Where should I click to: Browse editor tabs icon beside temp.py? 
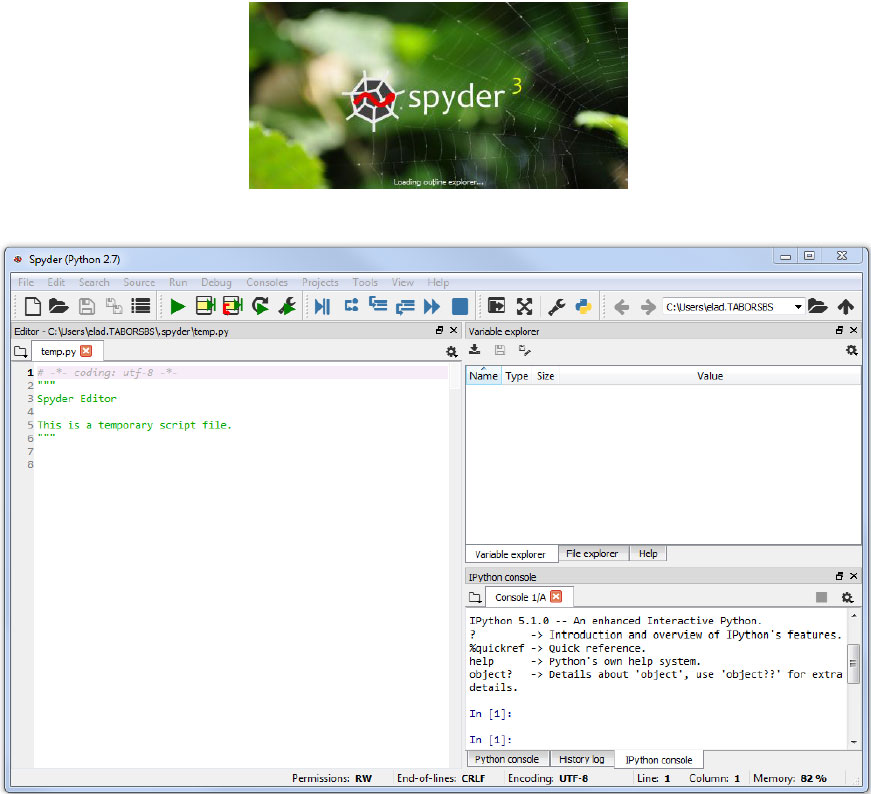21,351
